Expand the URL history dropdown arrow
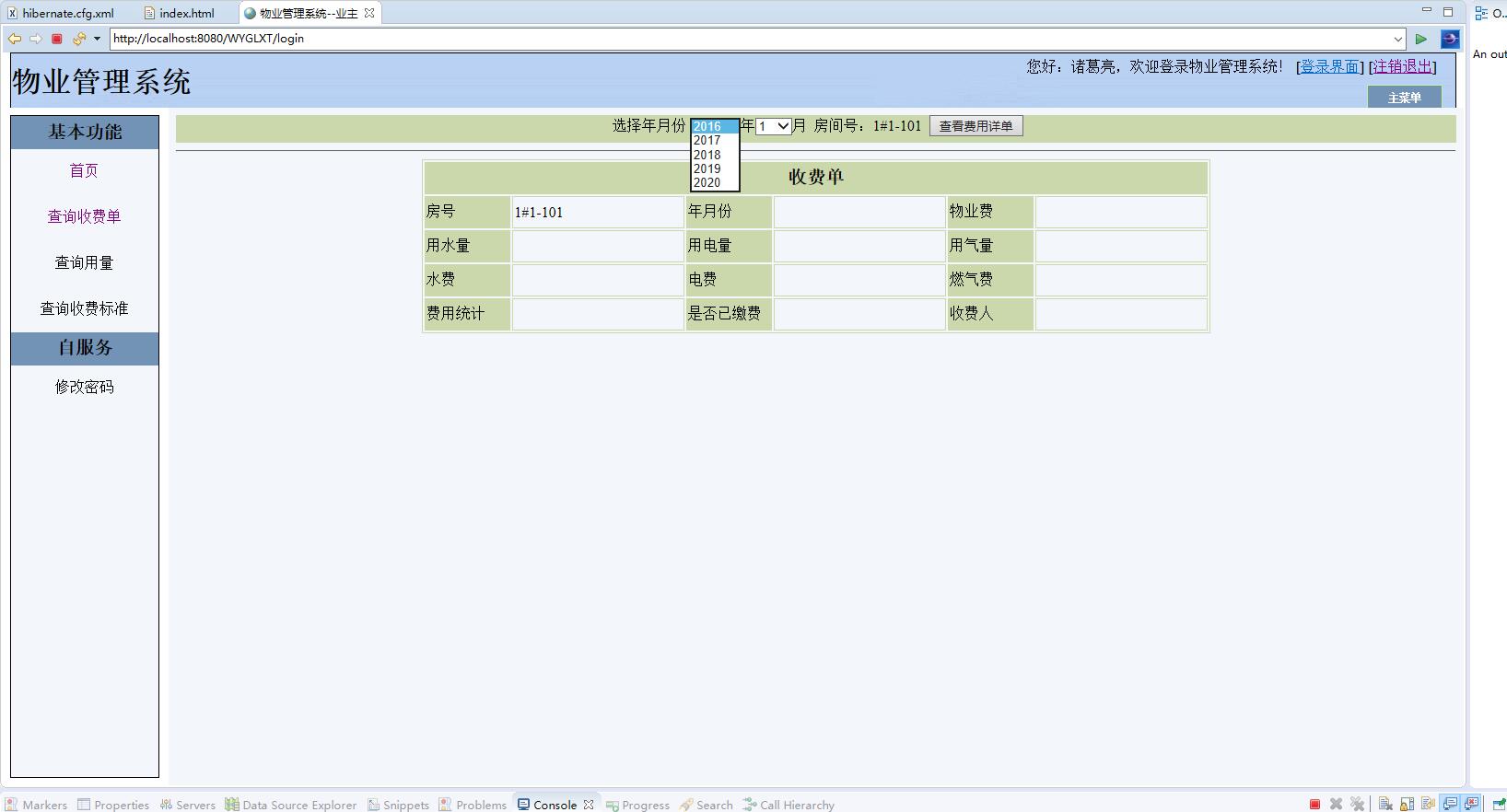 [1397, 39]
